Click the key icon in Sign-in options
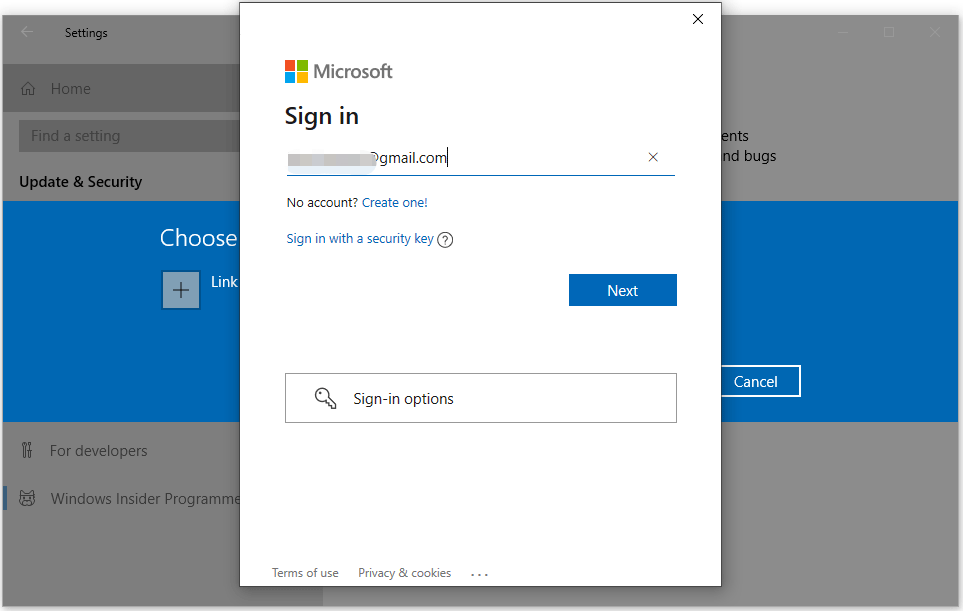This screenshot has height=611, width=963. point(325,398)
